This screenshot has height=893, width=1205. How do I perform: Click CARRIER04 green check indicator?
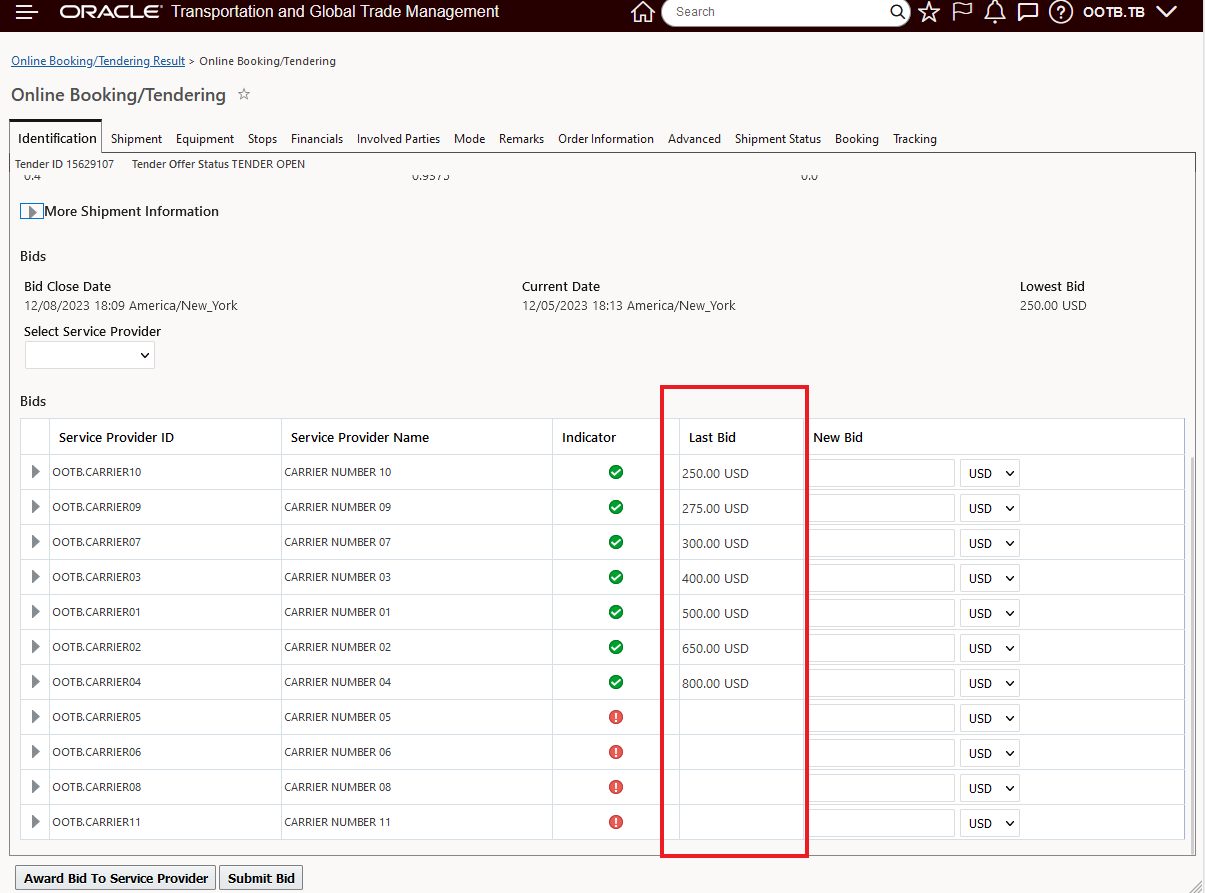tap(616, 682)
